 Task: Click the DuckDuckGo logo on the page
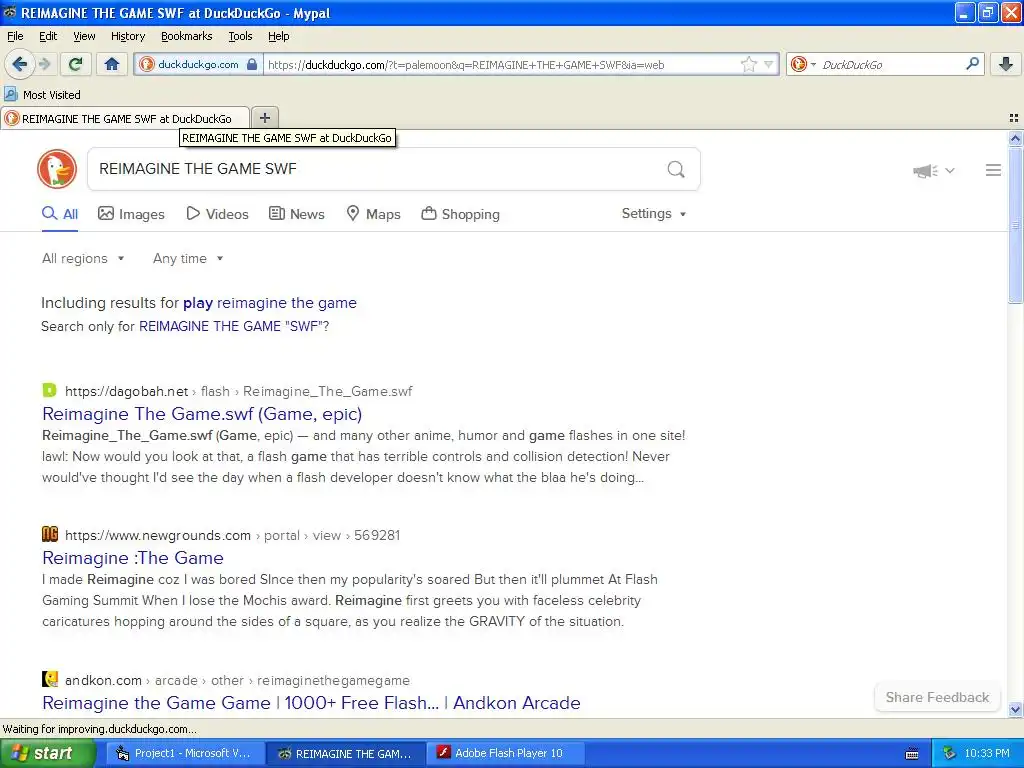[57, 169]
